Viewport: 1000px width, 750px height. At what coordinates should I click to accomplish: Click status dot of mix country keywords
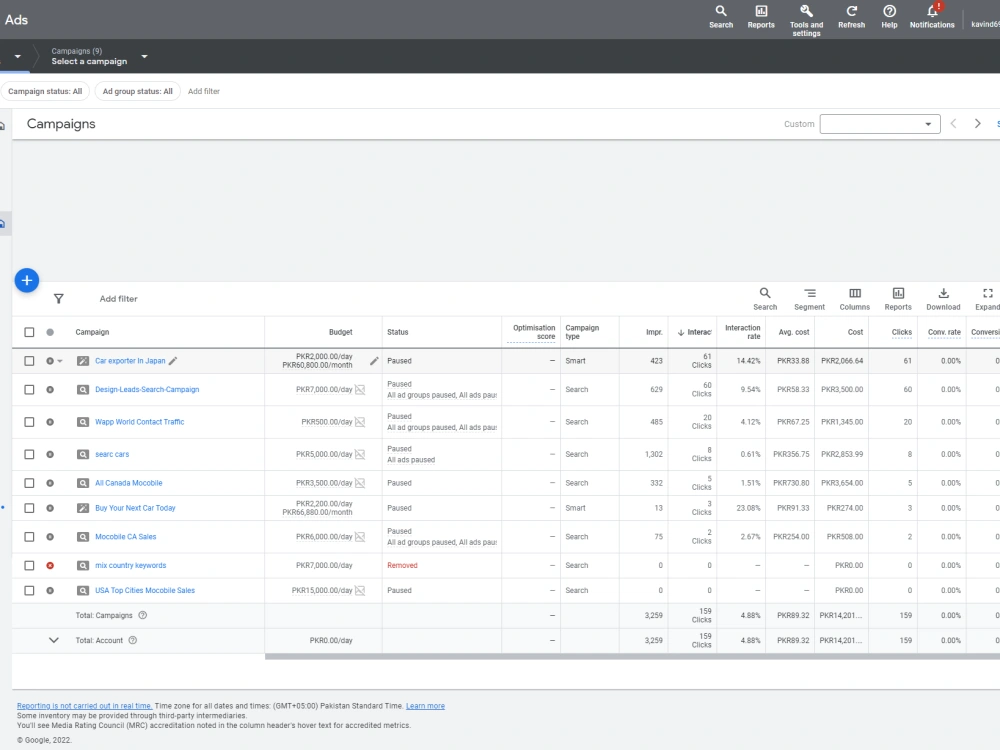pos(50,566)
